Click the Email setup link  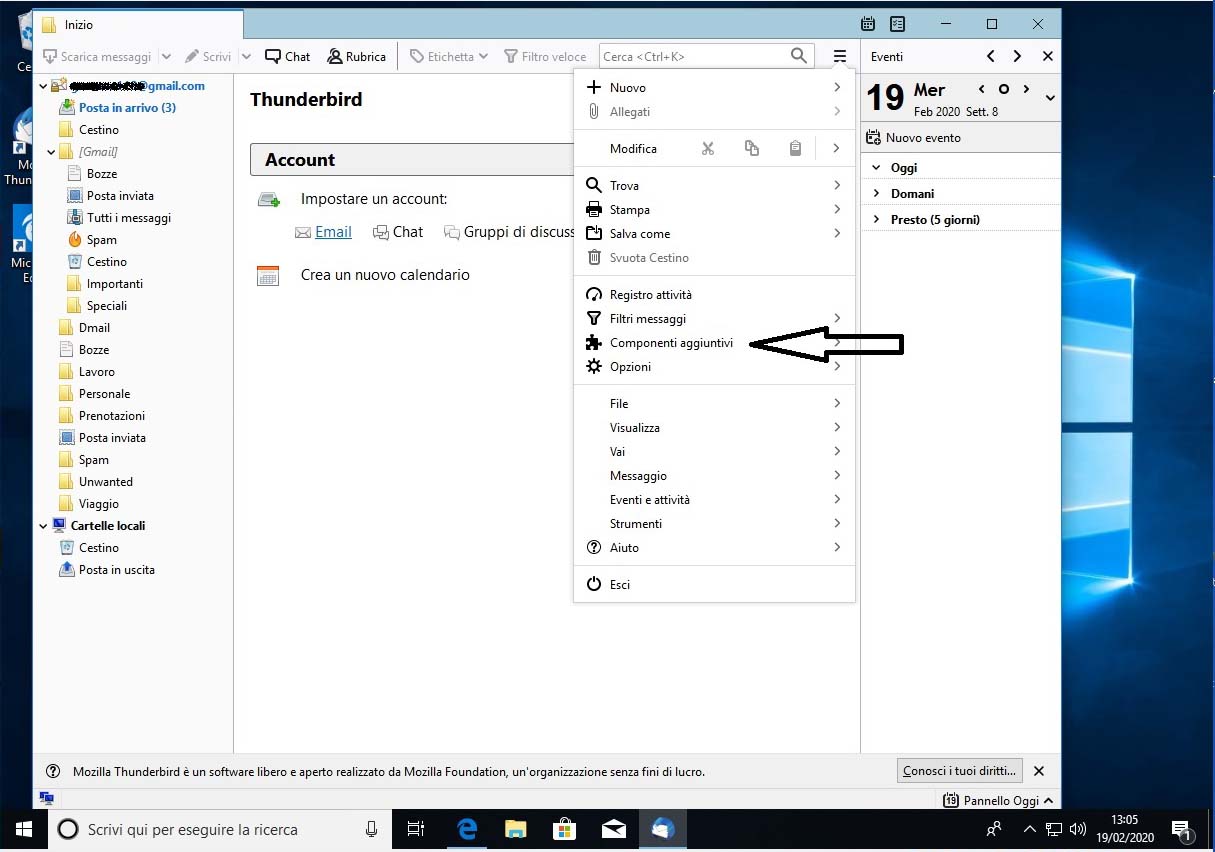tap(333, 232)
